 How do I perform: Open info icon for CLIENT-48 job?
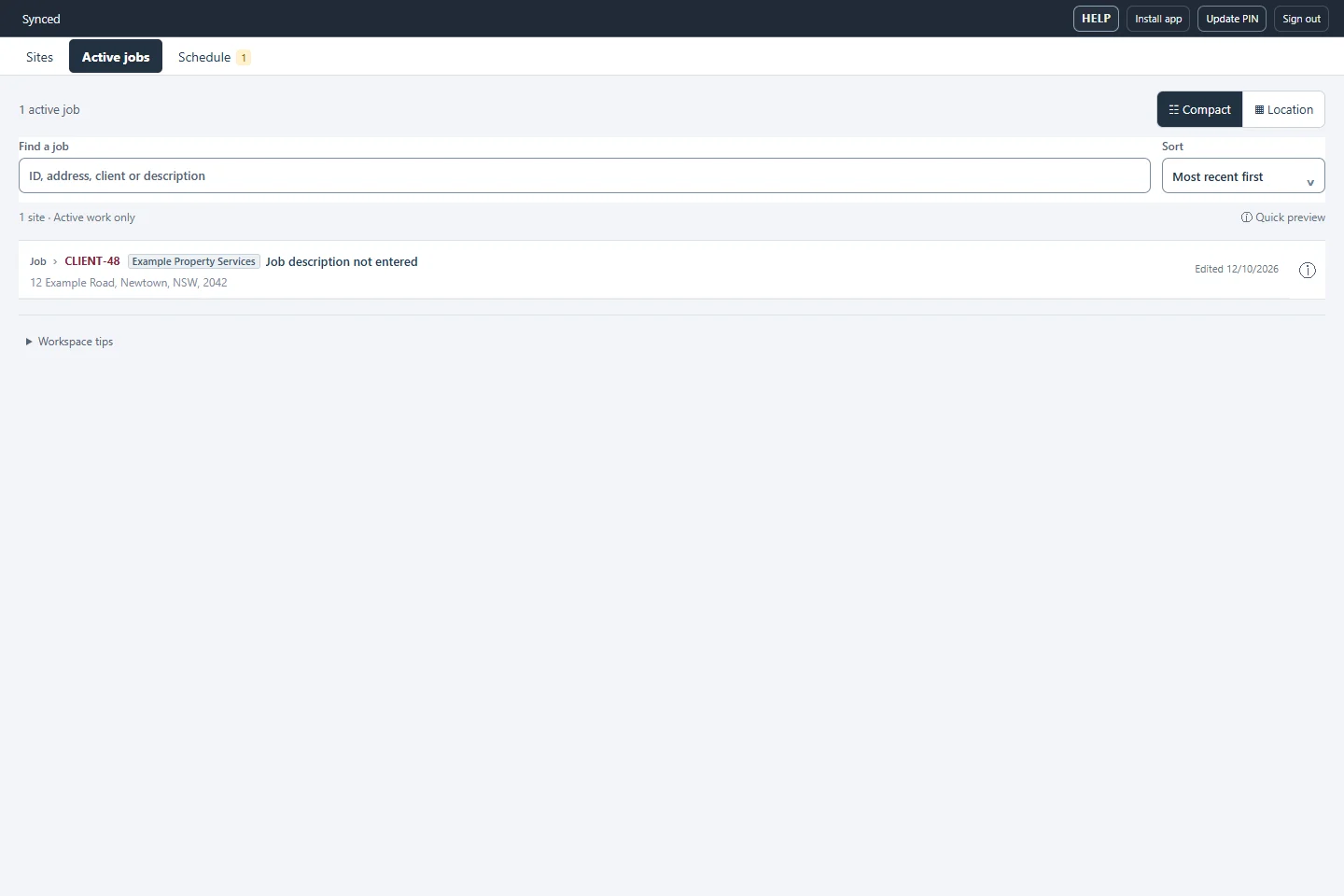point(1308,270)
